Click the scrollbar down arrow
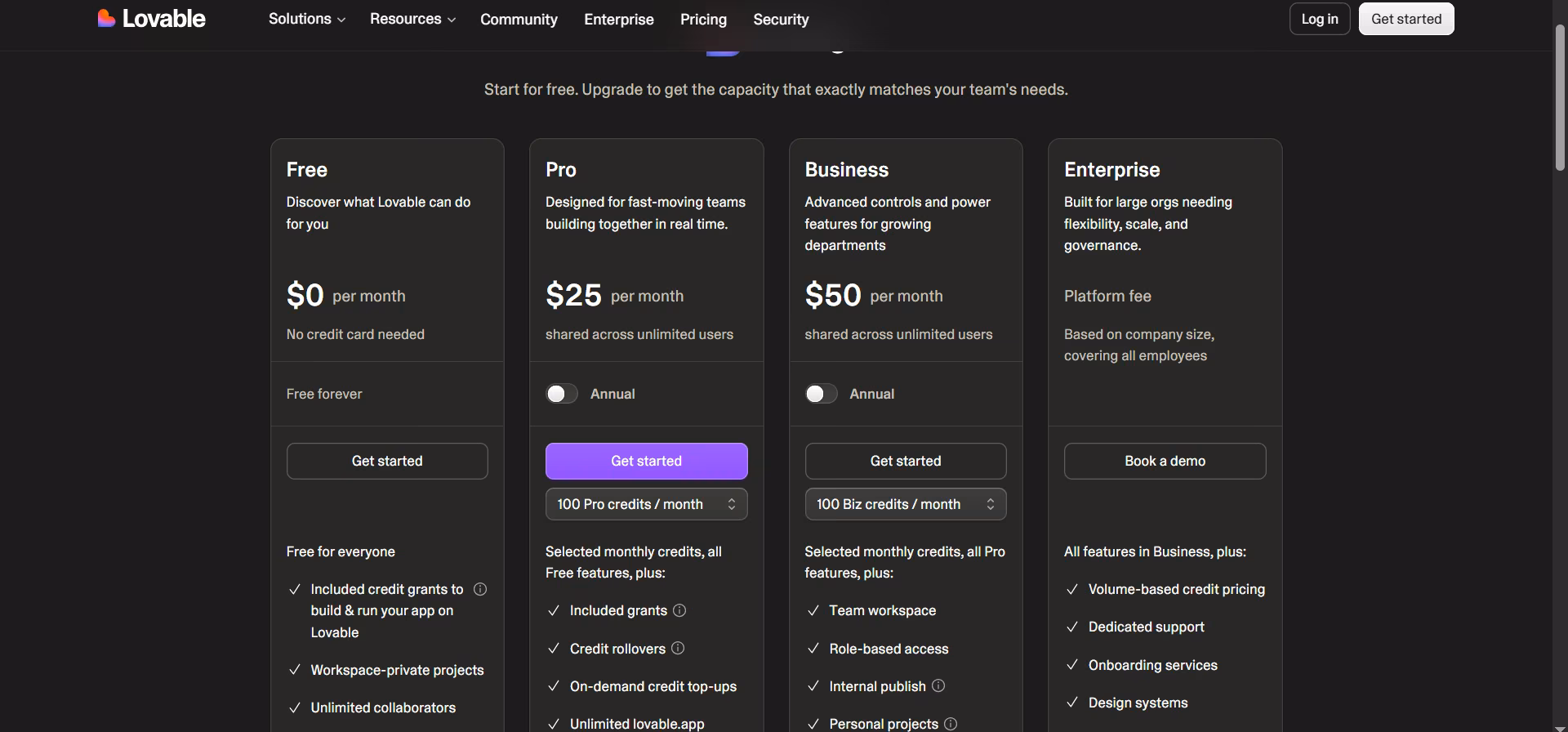 point(1560,727)
